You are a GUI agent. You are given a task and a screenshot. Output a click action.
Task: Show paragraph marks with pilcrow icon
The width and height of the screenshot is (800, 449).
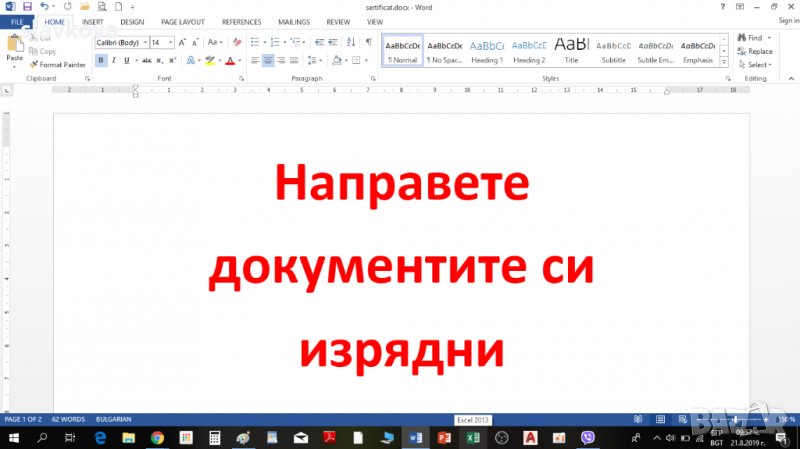[368, 42]
